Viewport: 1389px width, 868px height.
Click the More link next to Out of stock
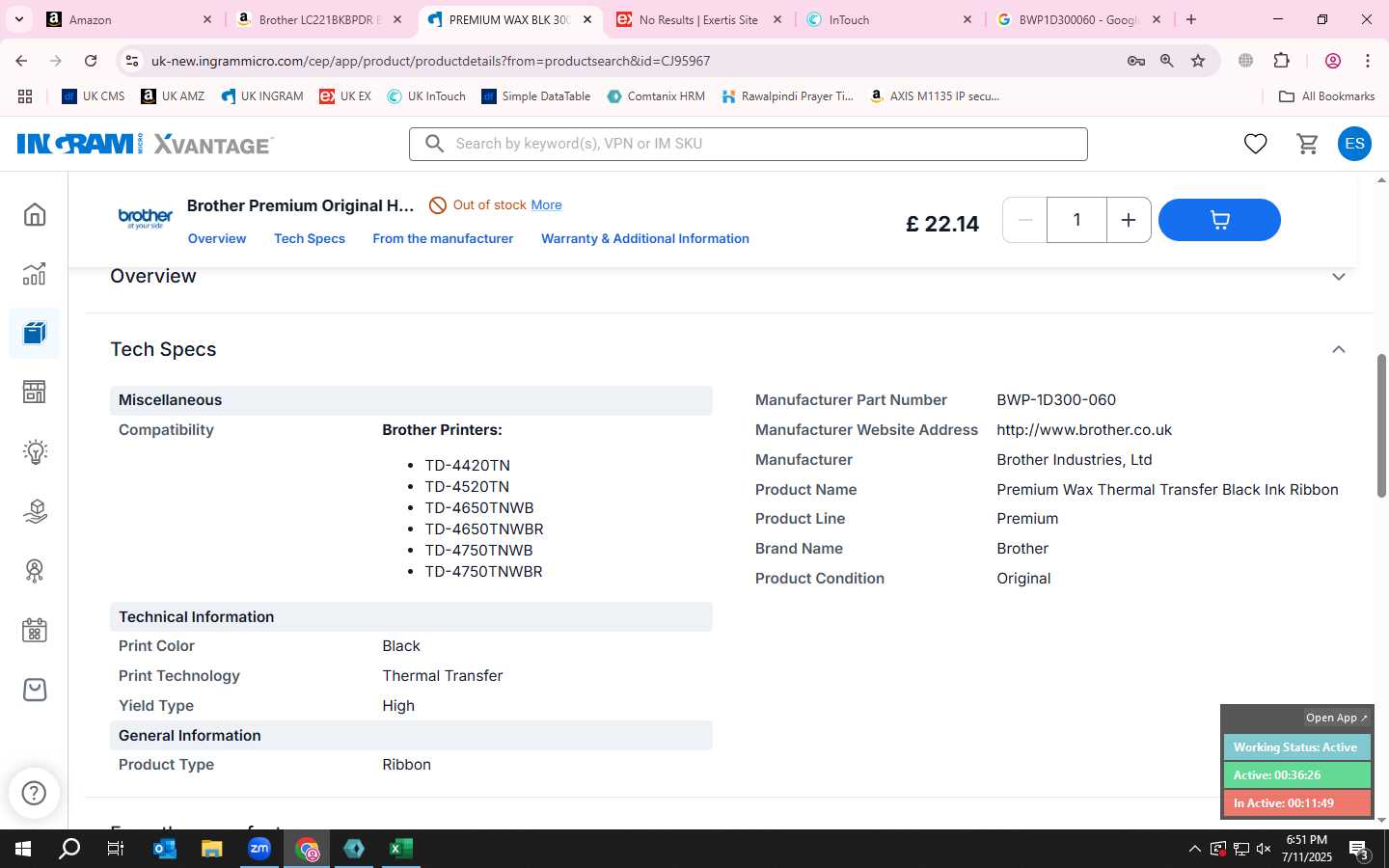[x=546, y=204]
